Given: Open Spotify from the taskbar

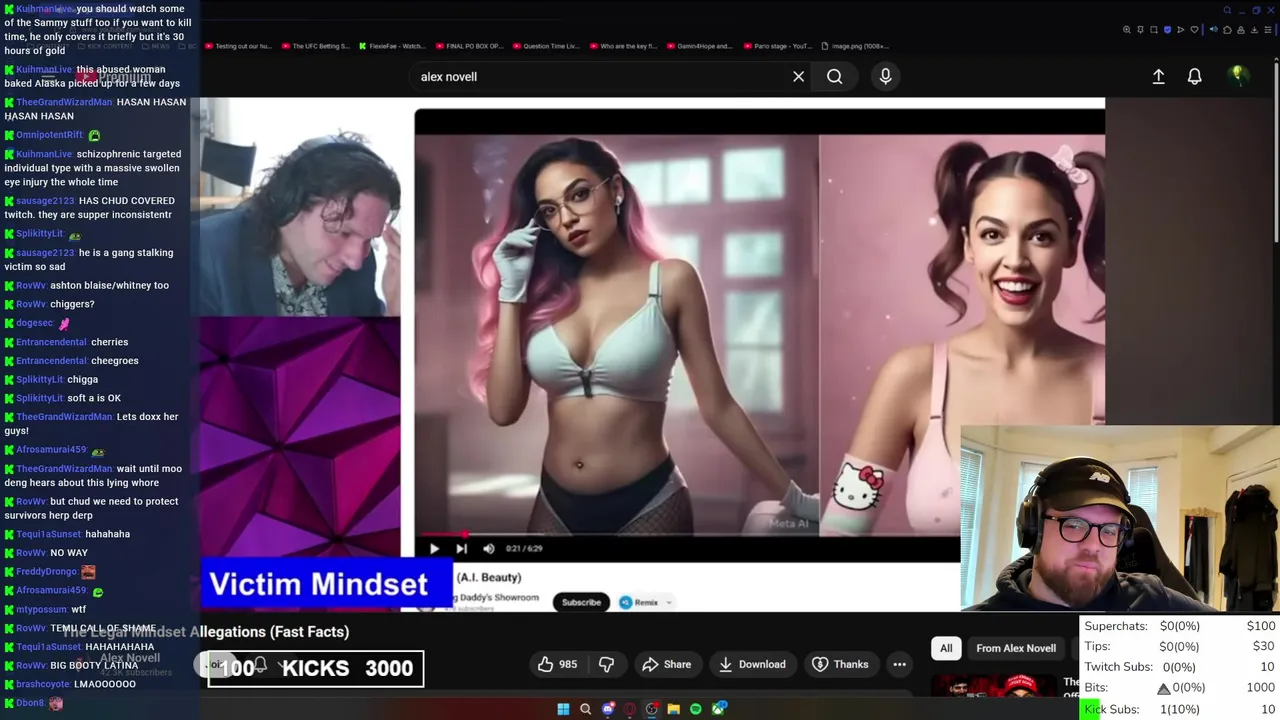Looking at the screenshot, I should [696, 709].
